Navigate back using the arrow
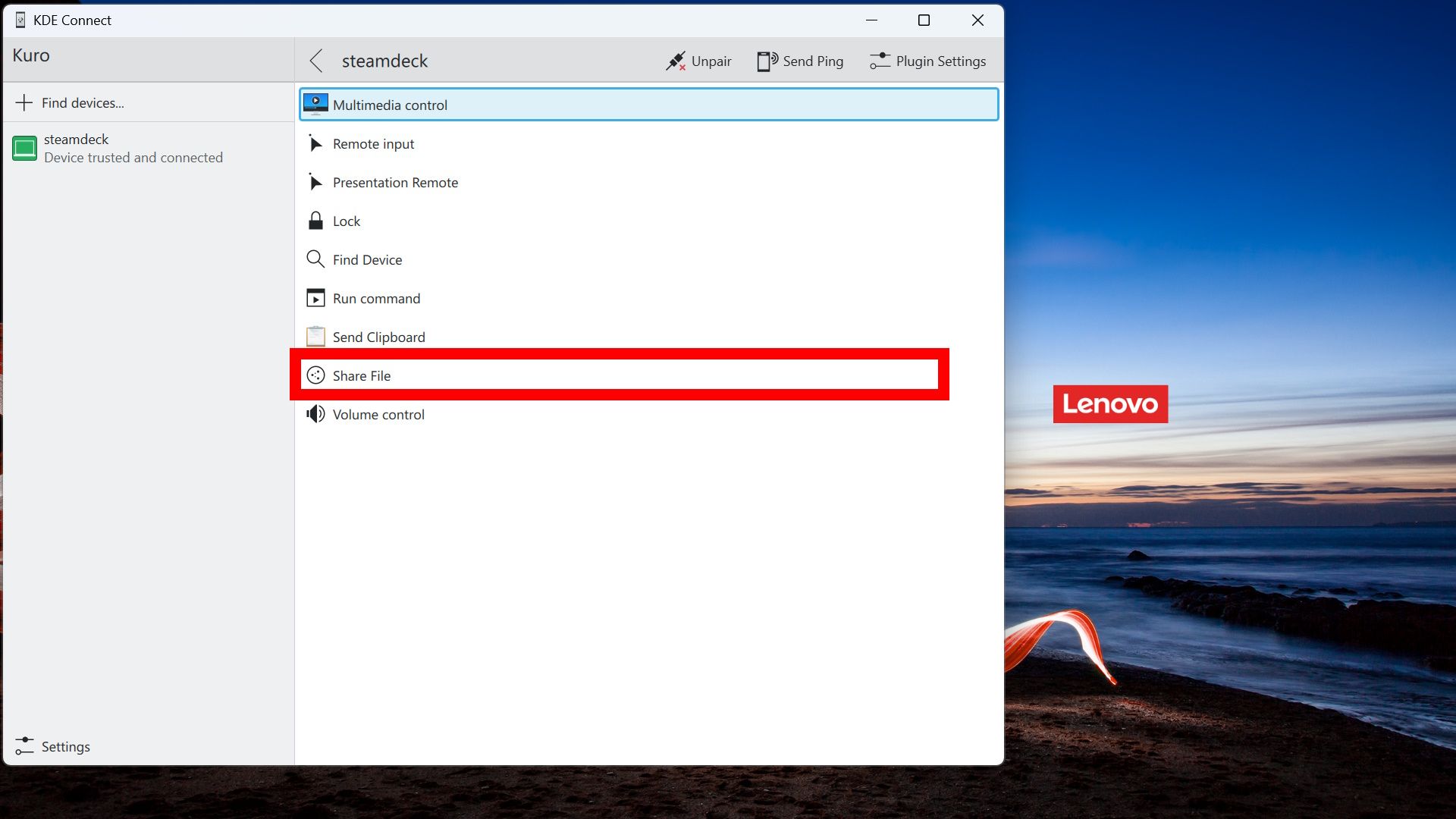This screenshot has width=1456, height=819. pyautogui.click(x=318, y=60)
